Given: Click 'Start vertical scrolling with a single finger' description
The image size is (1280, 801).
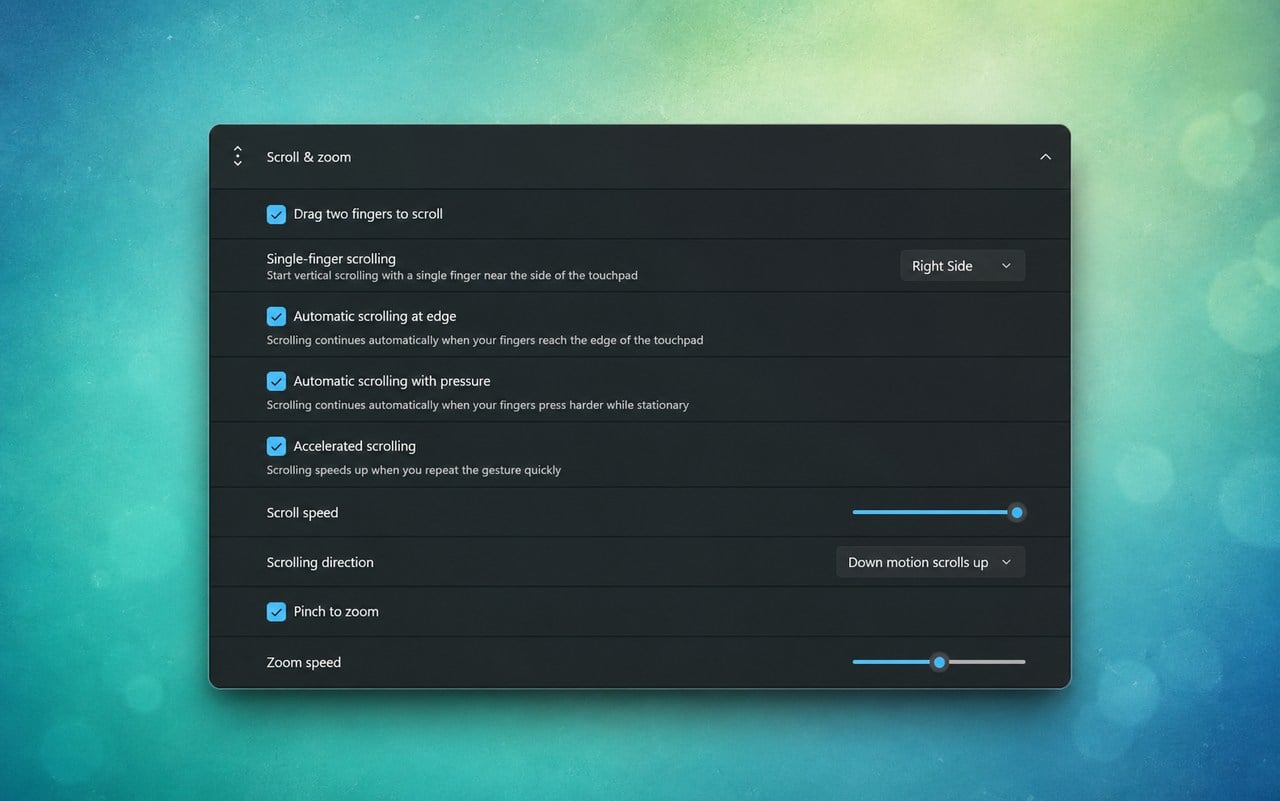Looking at the screenshot, I should pyautogui.click(x=452, y=275).
